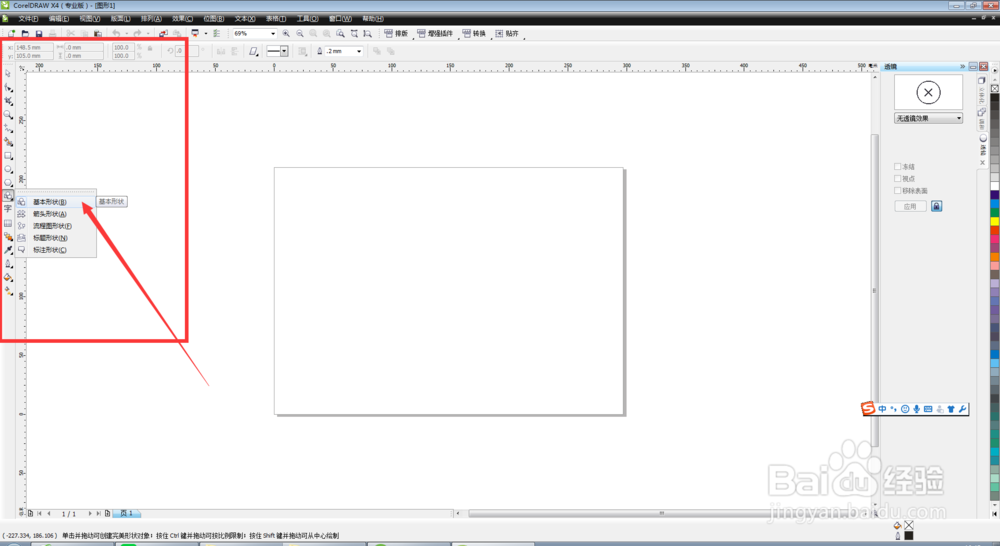Select the Eyedropper tool
The height and width of the screenshot is (546, 1000).
pyautogui.click(x=8, y=250)
